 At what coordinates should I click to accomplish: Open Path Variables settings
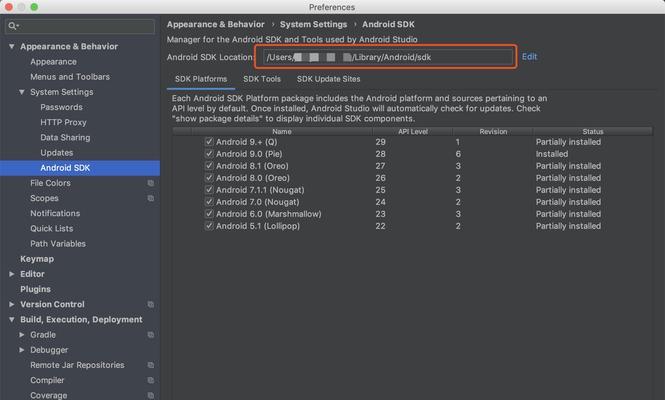coord(58,243)
